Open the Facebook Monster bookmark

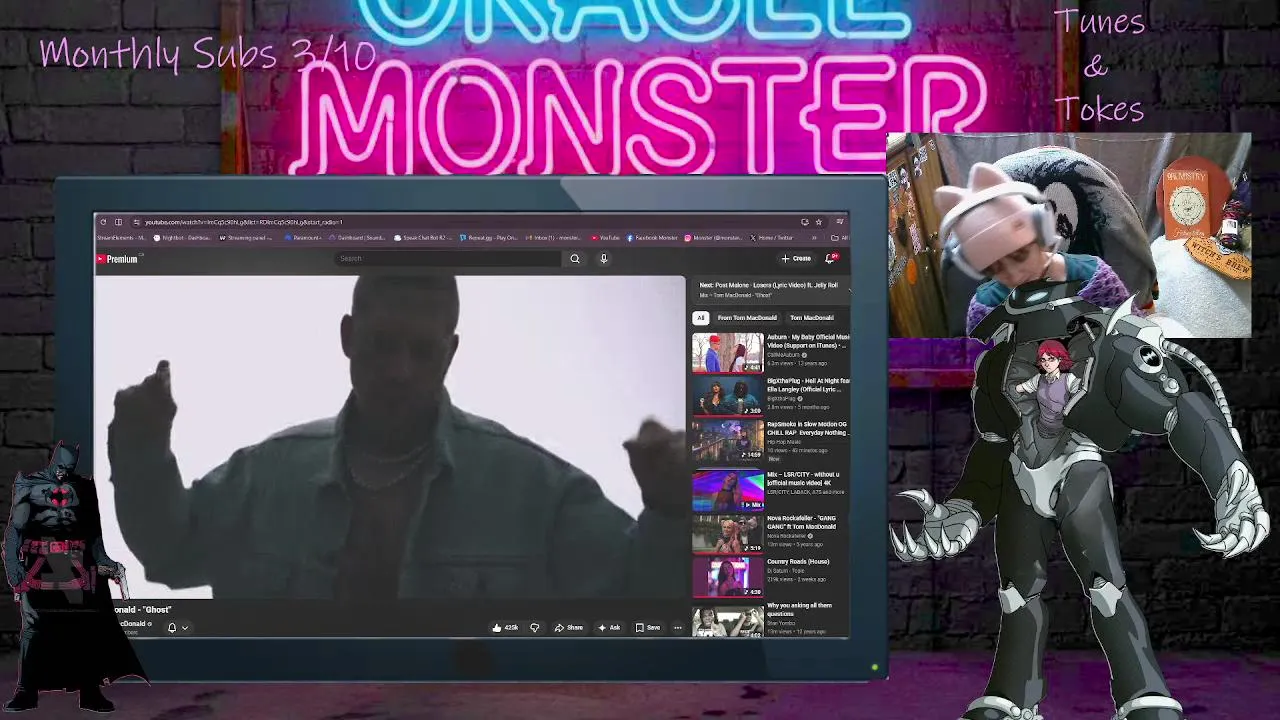(653, 238)
